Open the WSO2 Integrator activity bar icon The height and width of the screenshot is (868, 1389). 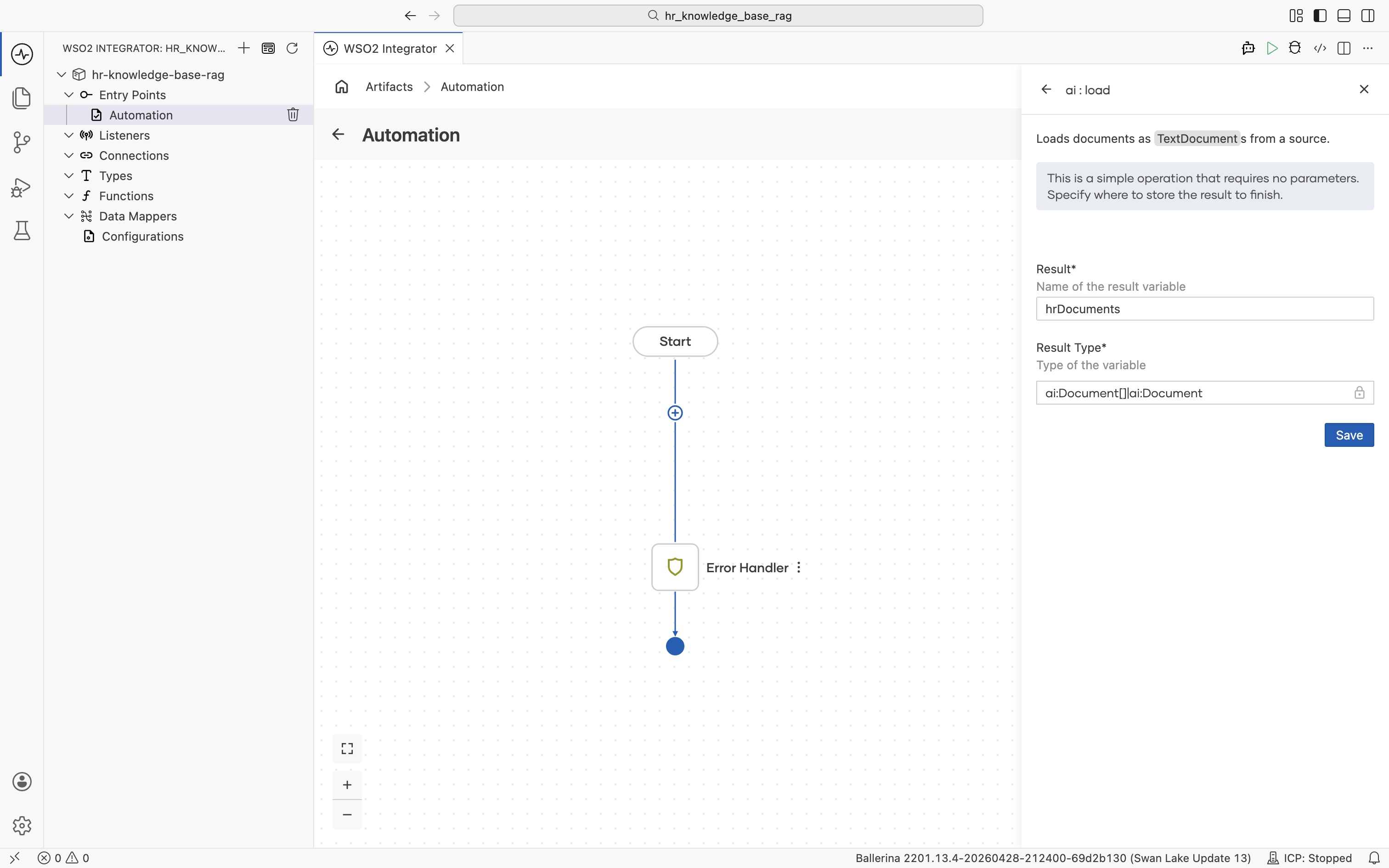coord(22,55)
